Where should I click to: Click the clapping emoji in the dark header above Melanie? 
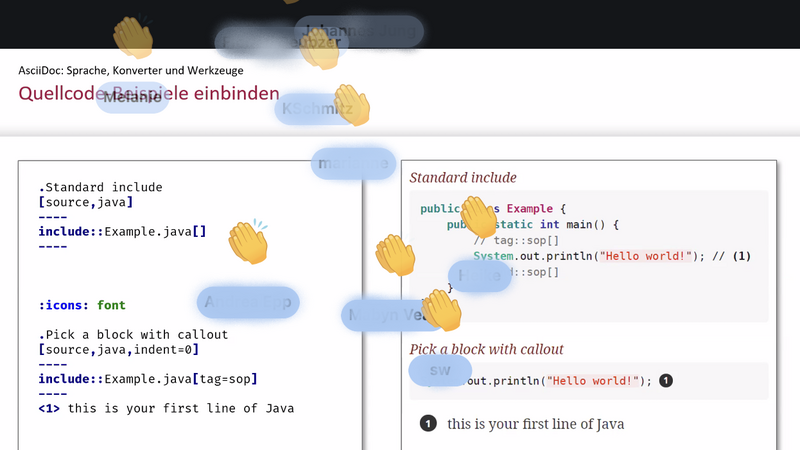(134, 37)
